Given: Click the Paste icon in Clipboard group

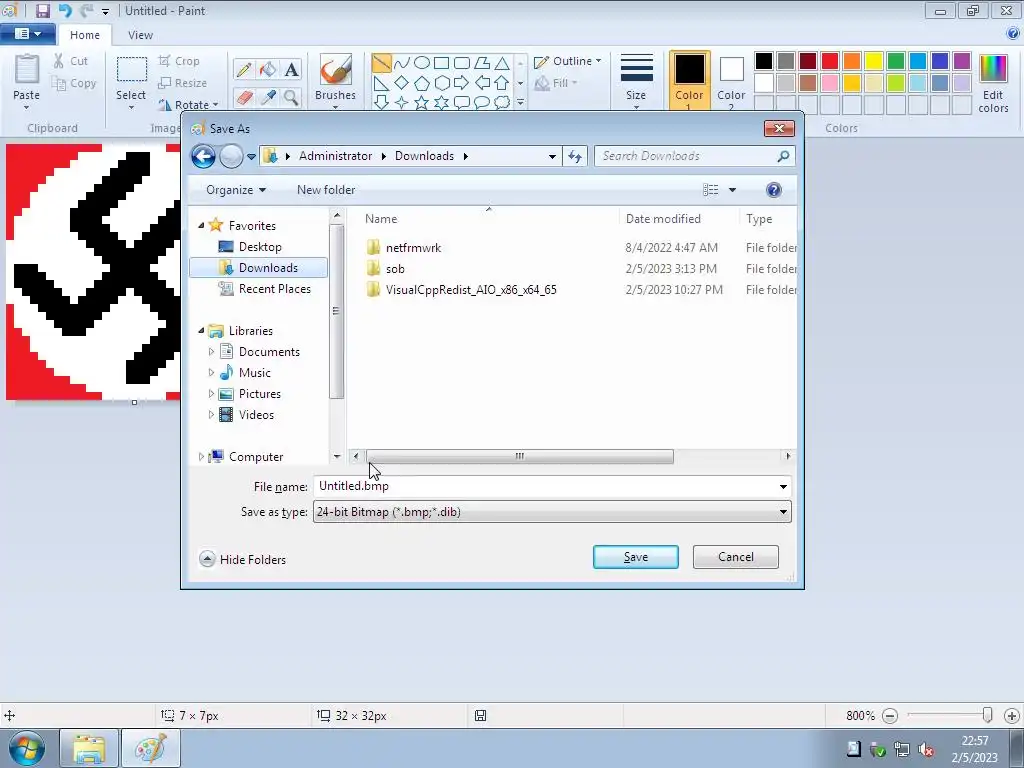Looking at the screenshot, I should click(27, 69).
